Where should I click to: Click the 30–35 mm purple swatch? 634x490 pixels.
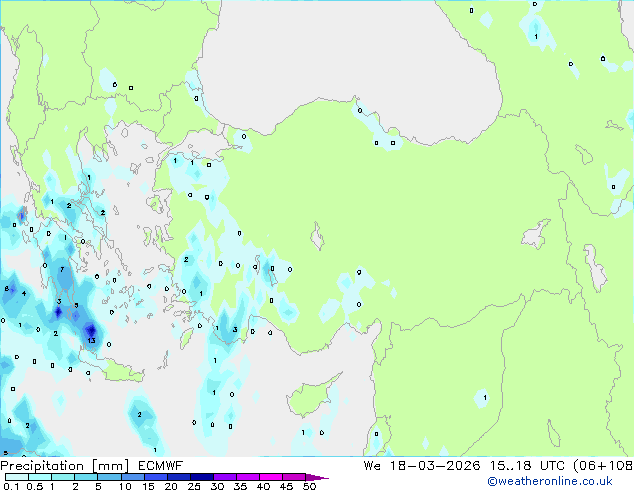click(225, 477)
